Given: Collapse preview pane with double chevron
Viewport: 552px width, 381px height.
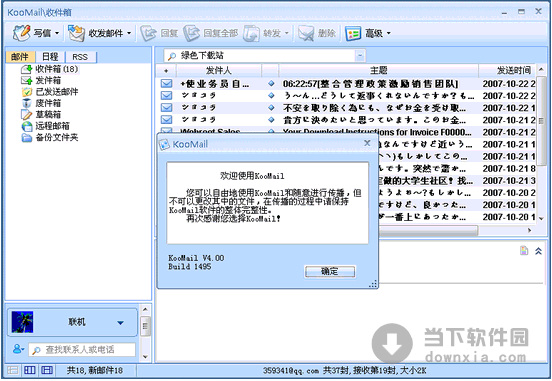Looking at the screenshot, I should 538,251.
